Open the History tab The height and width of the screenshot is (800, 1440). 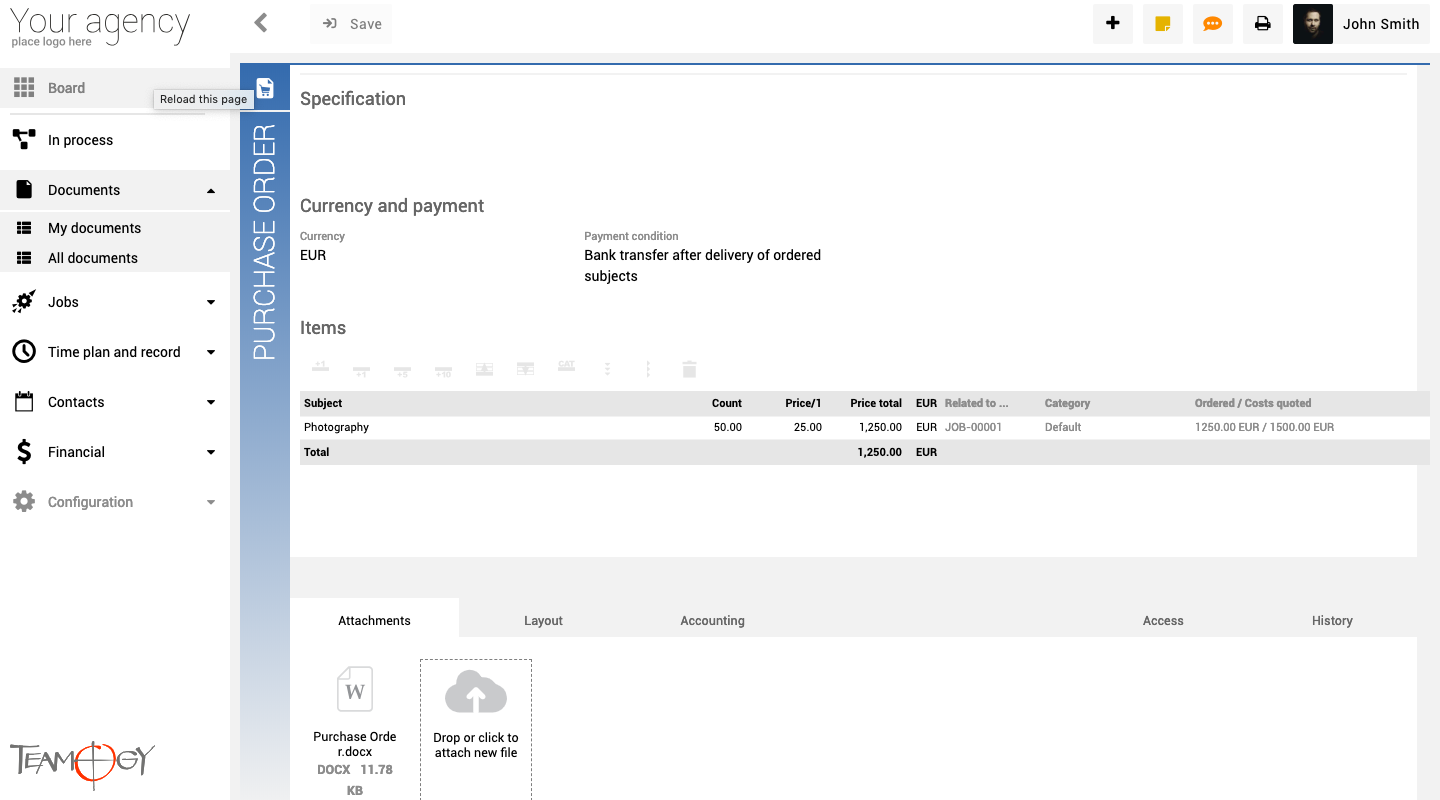point(1331,621)
